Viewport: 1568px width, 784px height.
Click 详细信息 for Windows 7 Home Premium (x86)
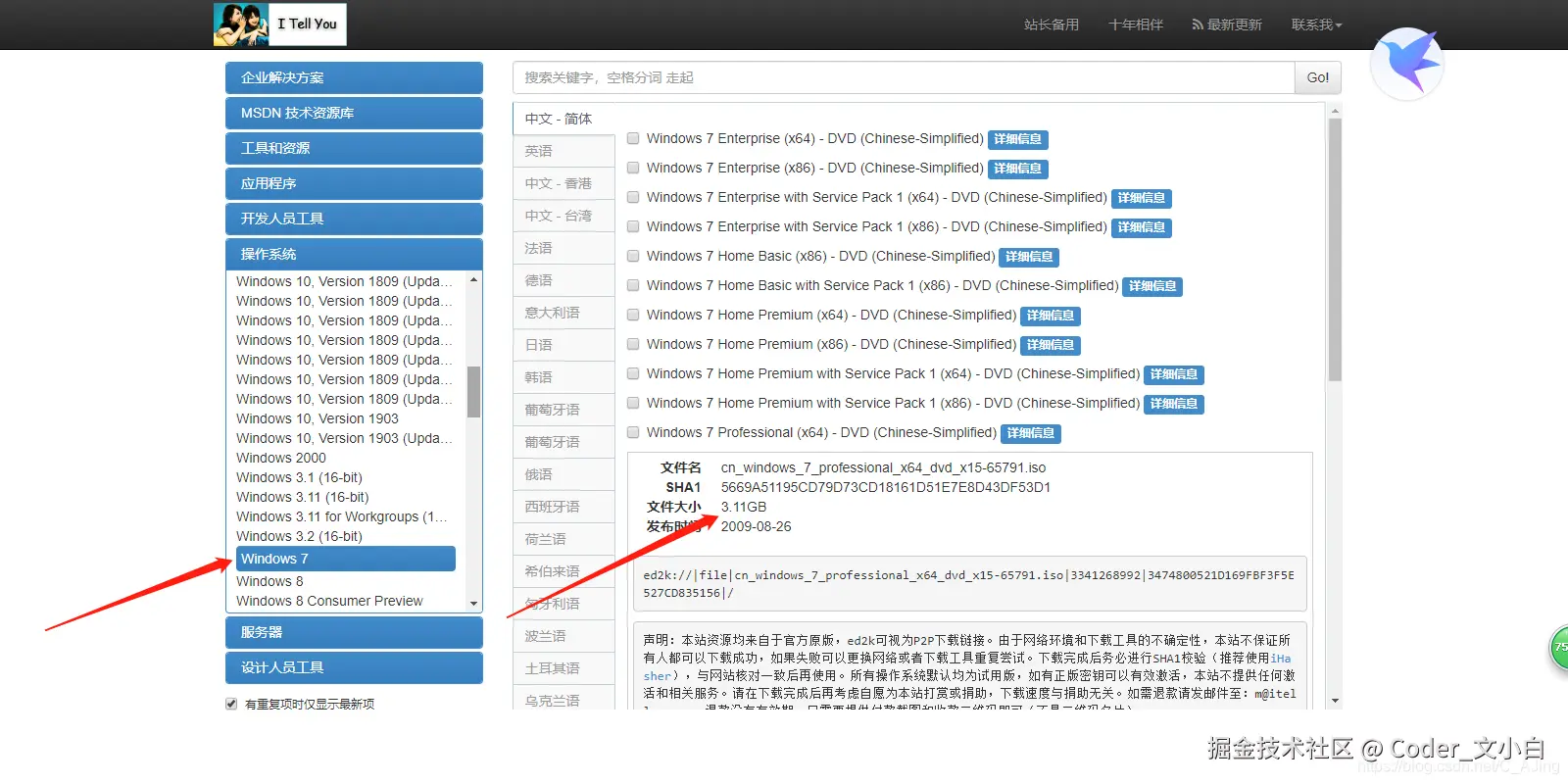pyautogui.click(x=1051, y=345)
